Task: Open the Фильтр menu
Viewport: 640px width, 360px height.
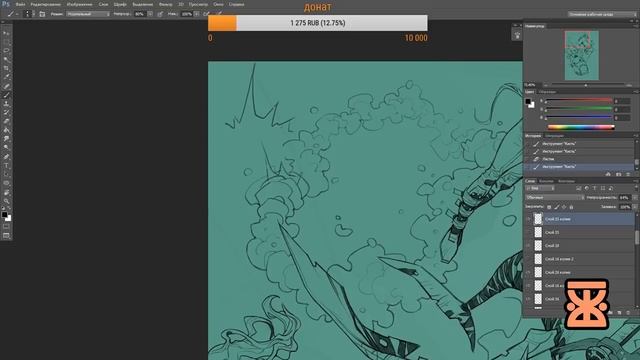Action: coord(165,4)
